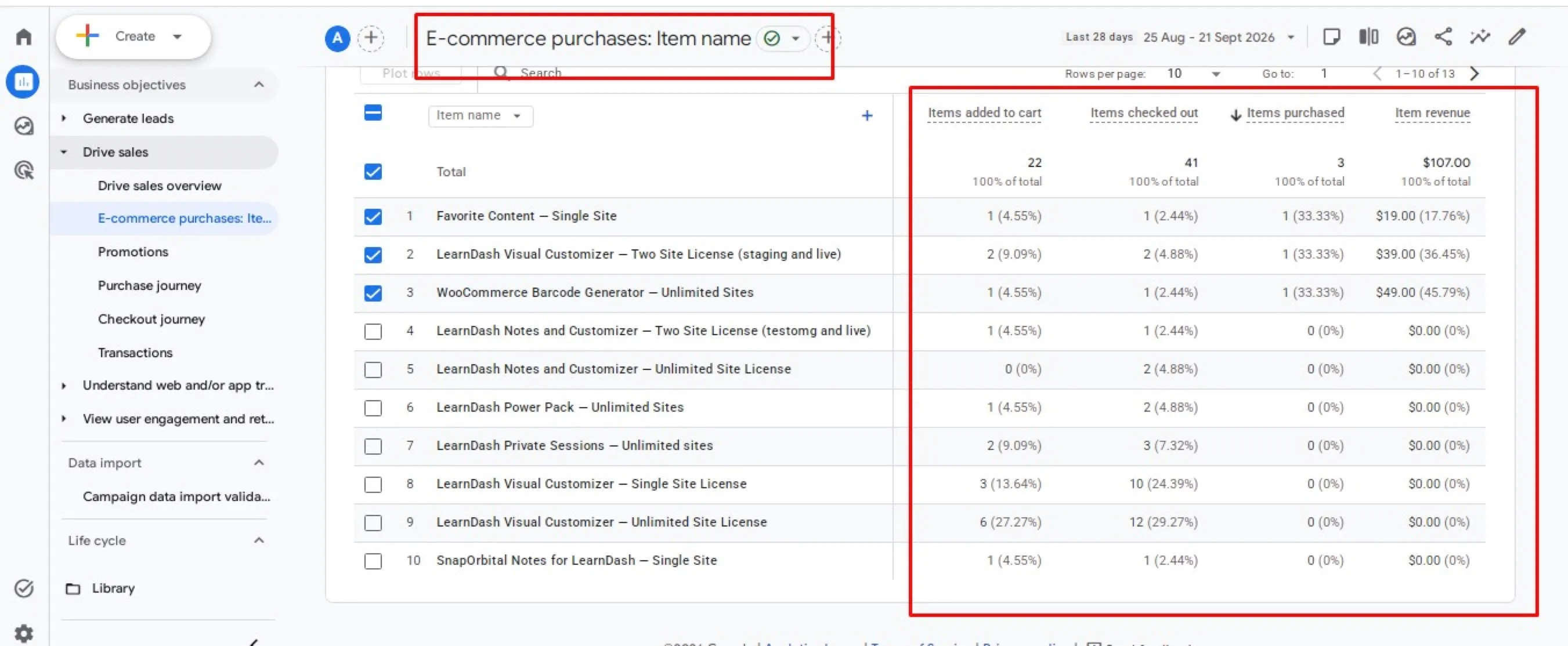
Task: Open the Library link
Action: pos(113,588)
